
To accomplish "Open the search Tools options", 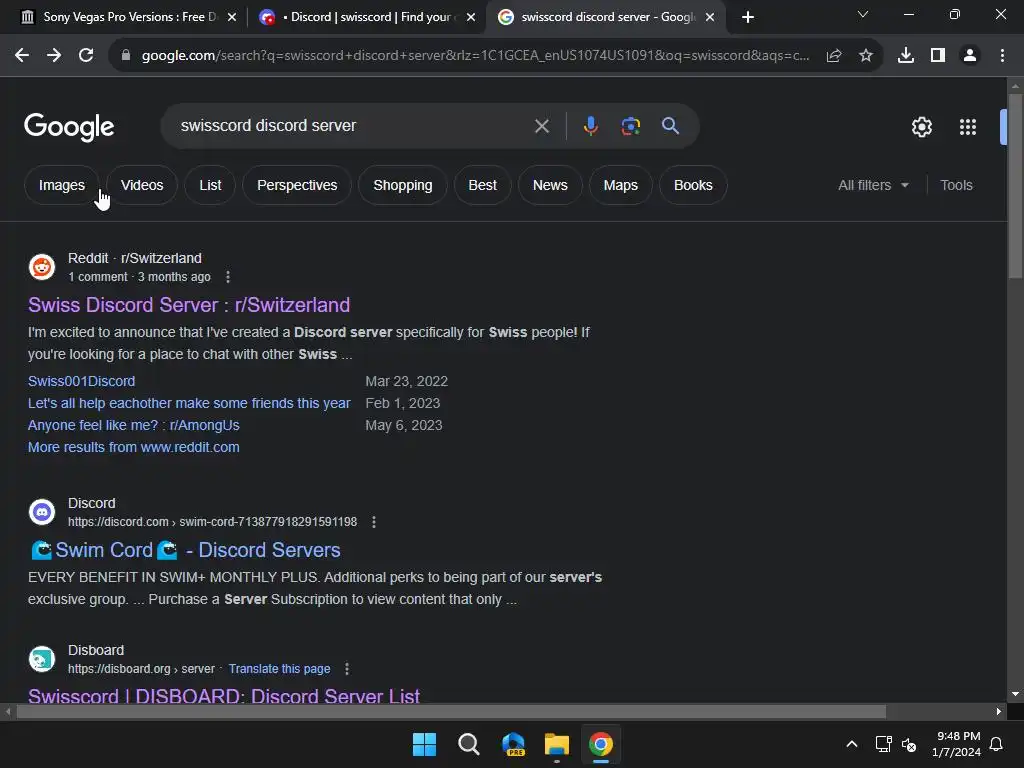I will 956,185.
